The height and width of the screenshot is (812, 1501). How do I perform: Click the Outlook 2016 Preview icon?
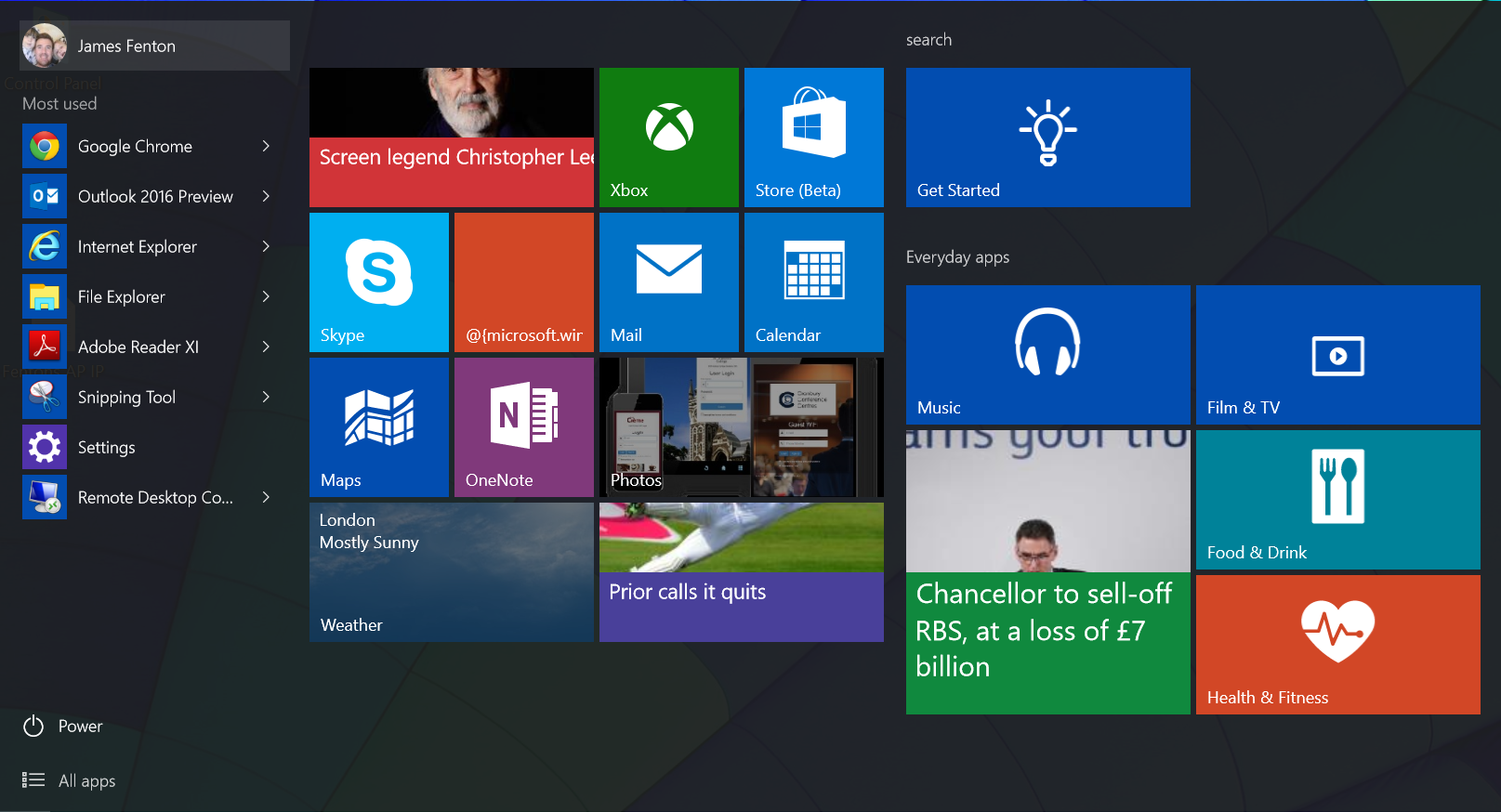pyautogui.click(x=45, y=196)
